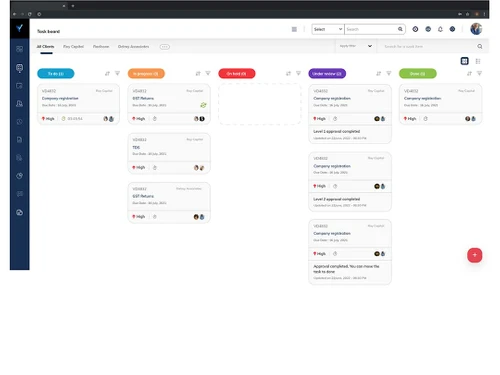Image resolution: width=500 pixels, height=375 pixels.
Task: Open the cloud icon at sidebar bottom
Action: tap(20, 212)
